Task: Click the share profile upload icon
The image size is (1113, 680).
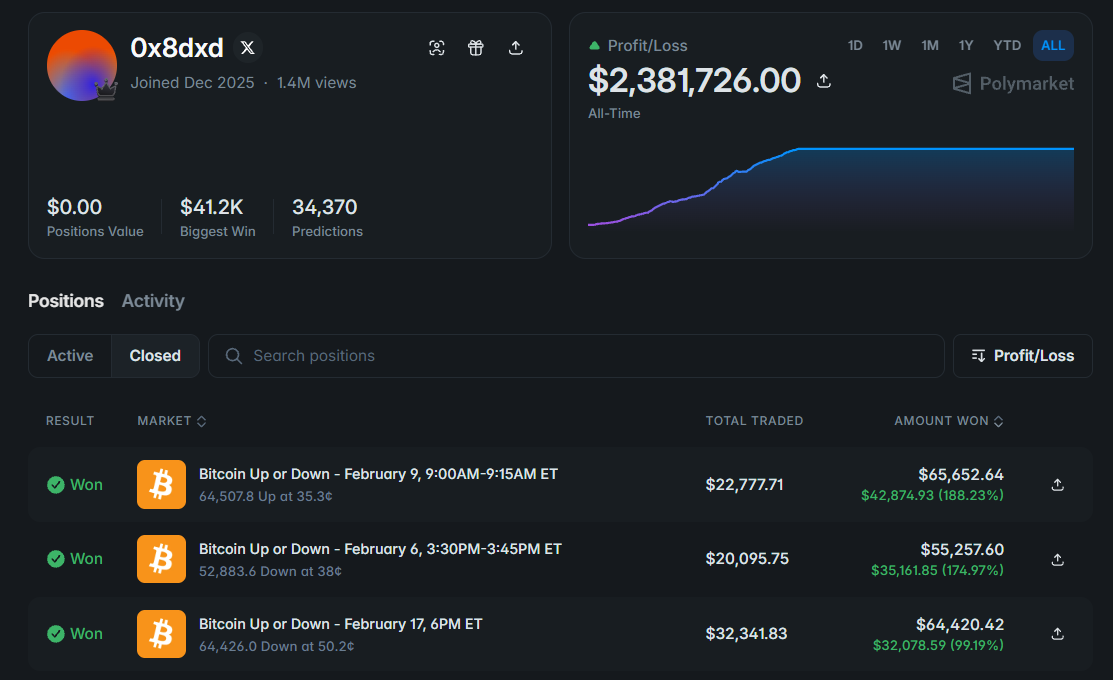Action: pyautogui.click(x=516, y=48)
